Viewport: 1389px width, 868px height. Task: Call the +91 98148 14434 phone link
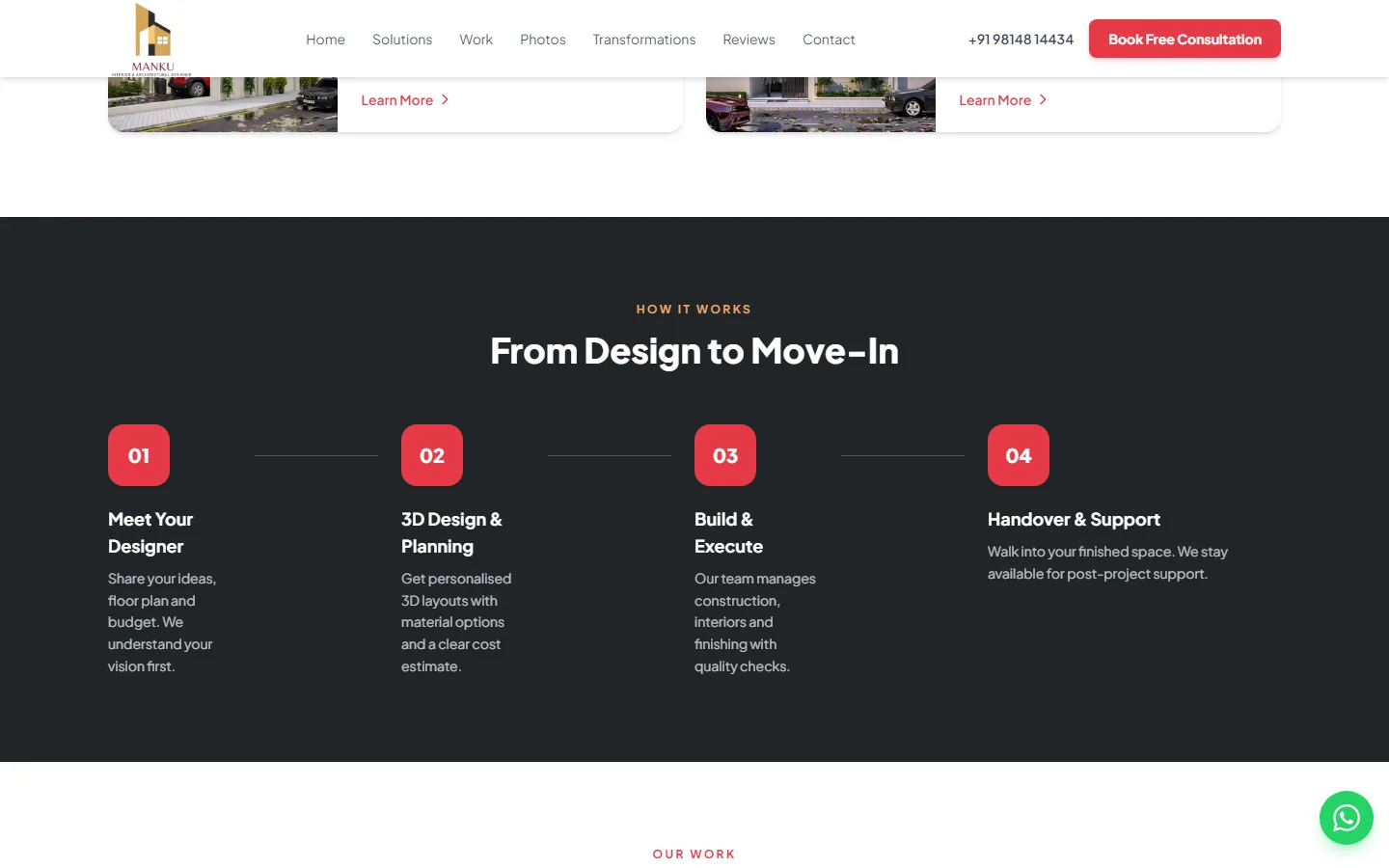pyautogui.click(x=1021, y=40)
